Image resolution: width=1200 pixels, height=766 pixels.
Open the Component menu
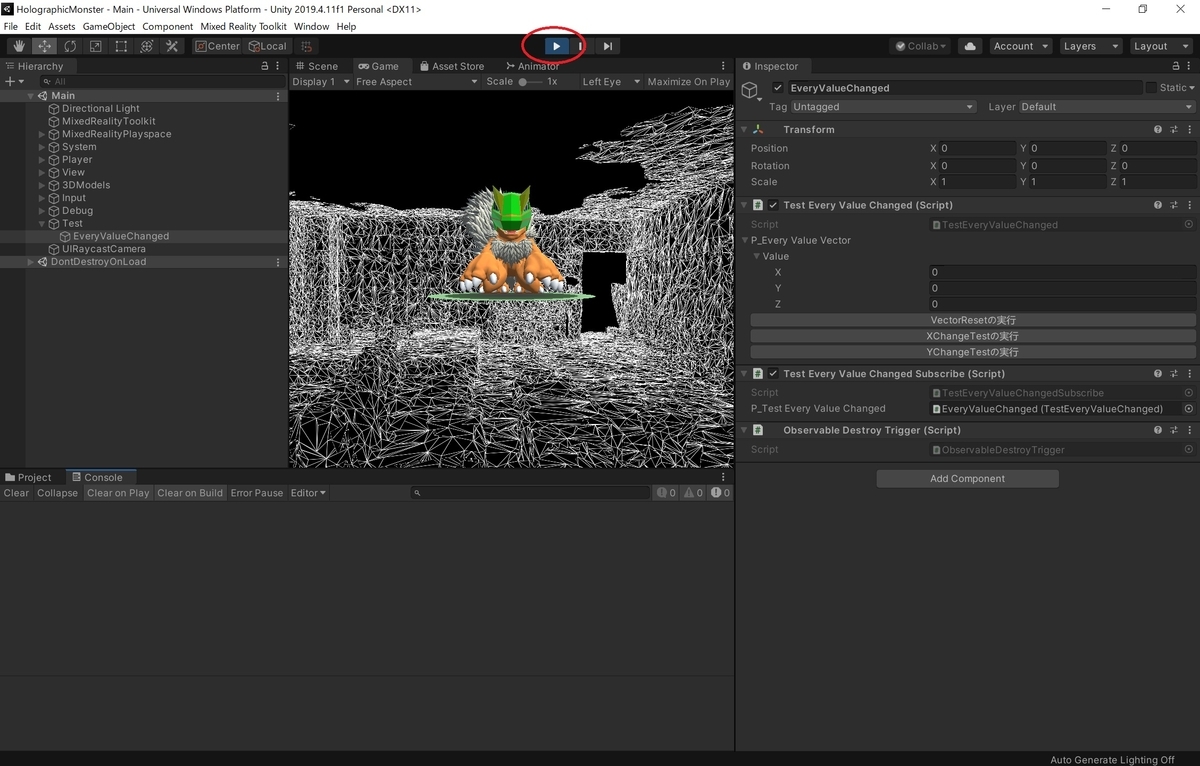pos(168,26)
